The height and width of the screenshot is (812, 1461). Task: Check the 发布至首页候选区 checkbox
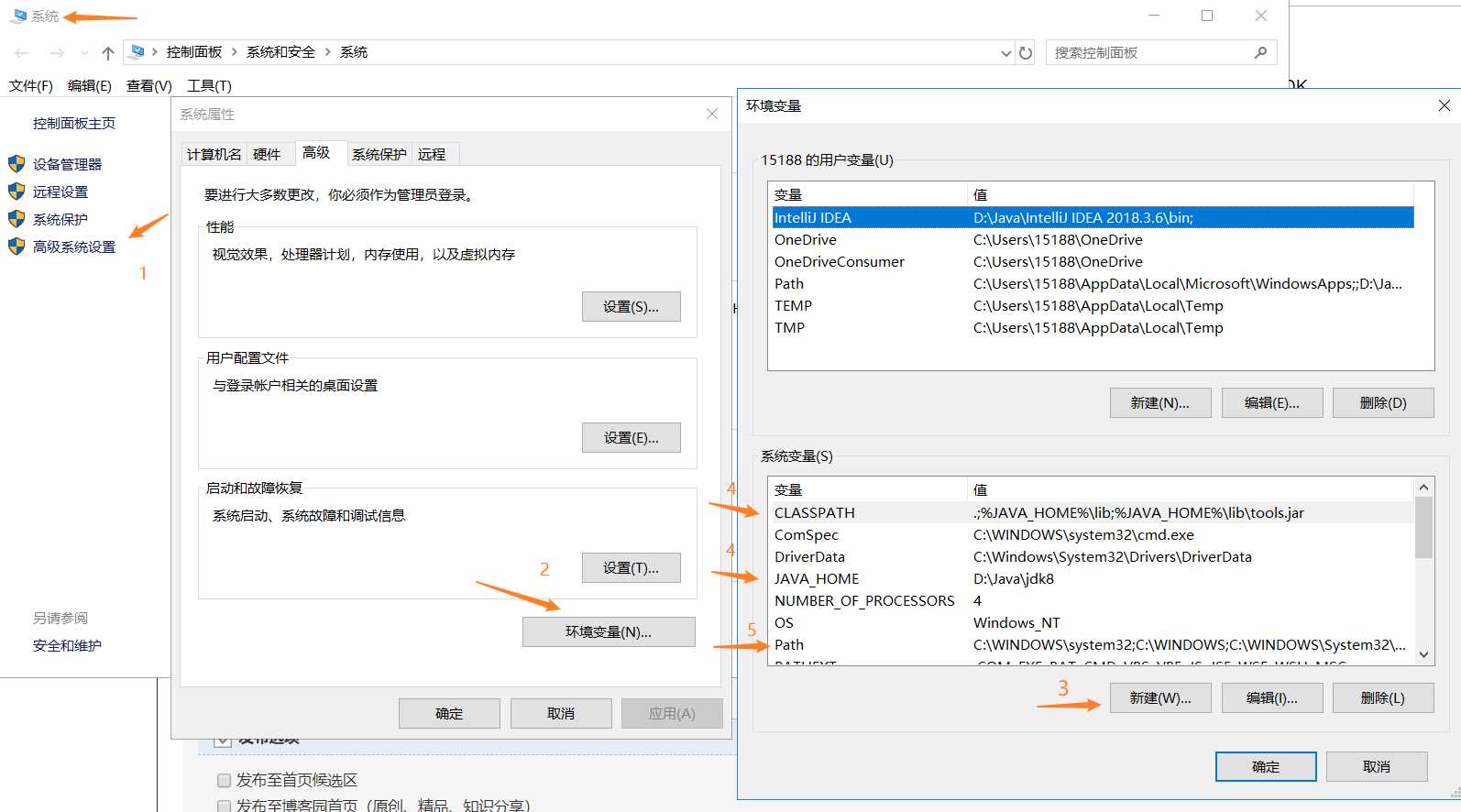[x=224, y=781]
